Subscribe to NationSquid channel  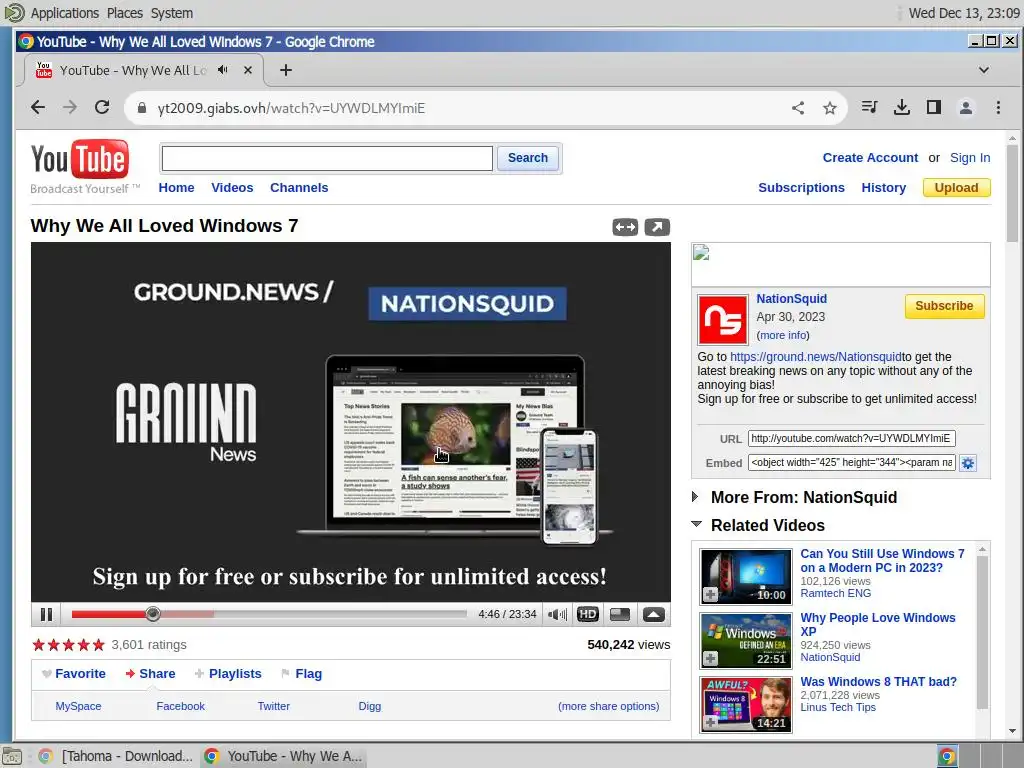point(944,306)
